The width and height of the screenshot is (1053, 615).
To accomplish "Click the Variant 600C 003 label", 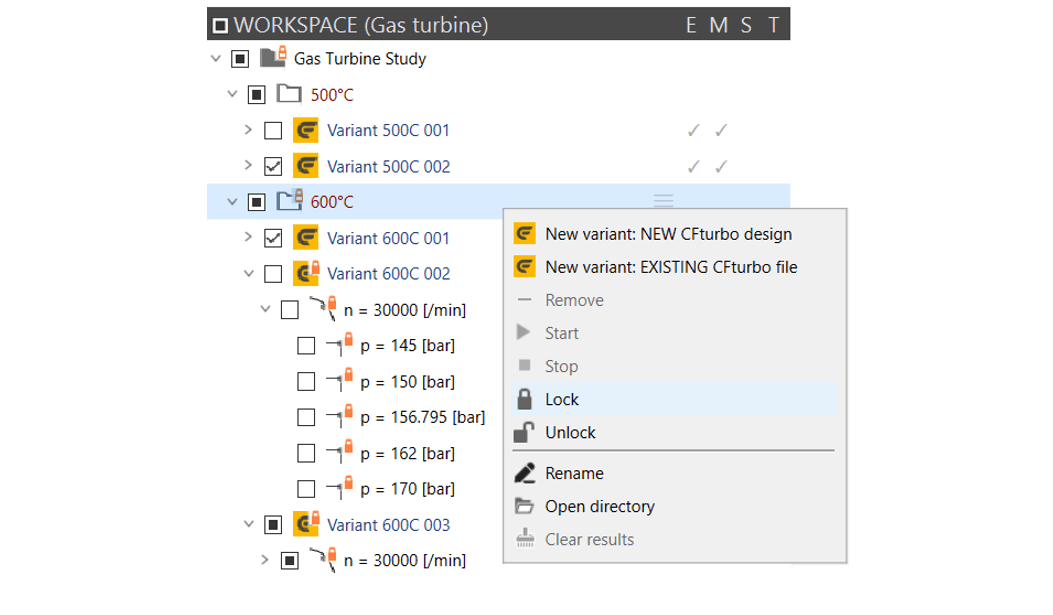I will click(388, 525).
